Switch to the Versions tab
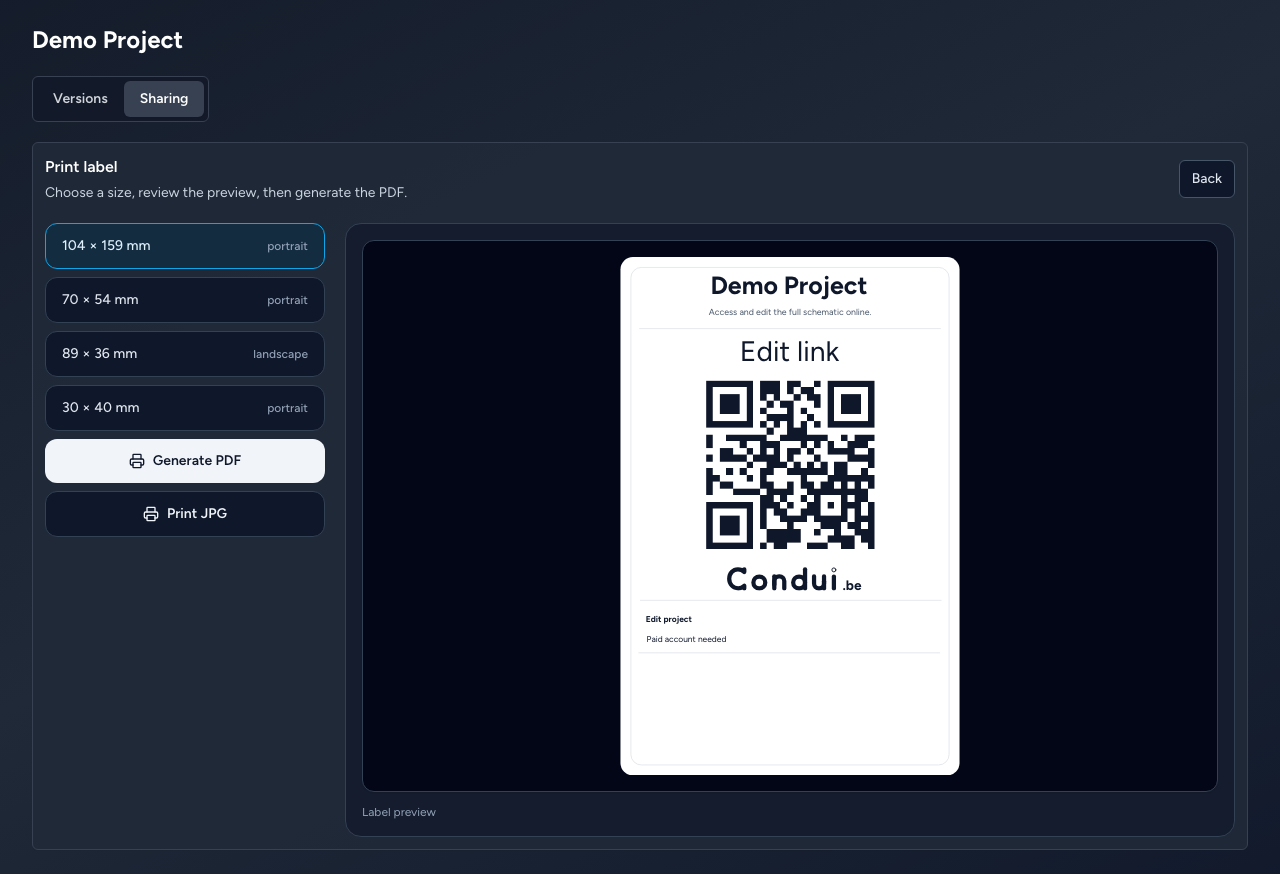The width and height of the screenshot is (1280, 875). (x=80, y=99)
